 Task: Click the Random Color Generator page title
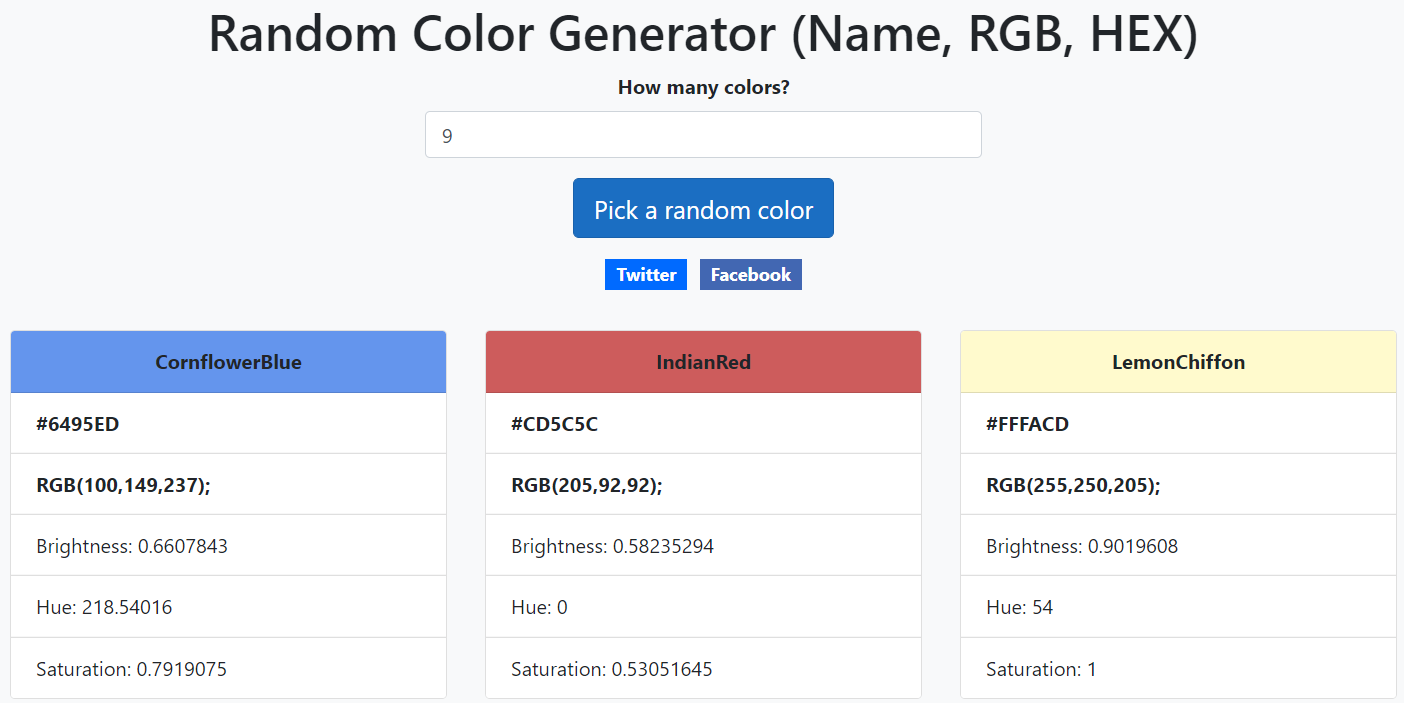point(703,33)
